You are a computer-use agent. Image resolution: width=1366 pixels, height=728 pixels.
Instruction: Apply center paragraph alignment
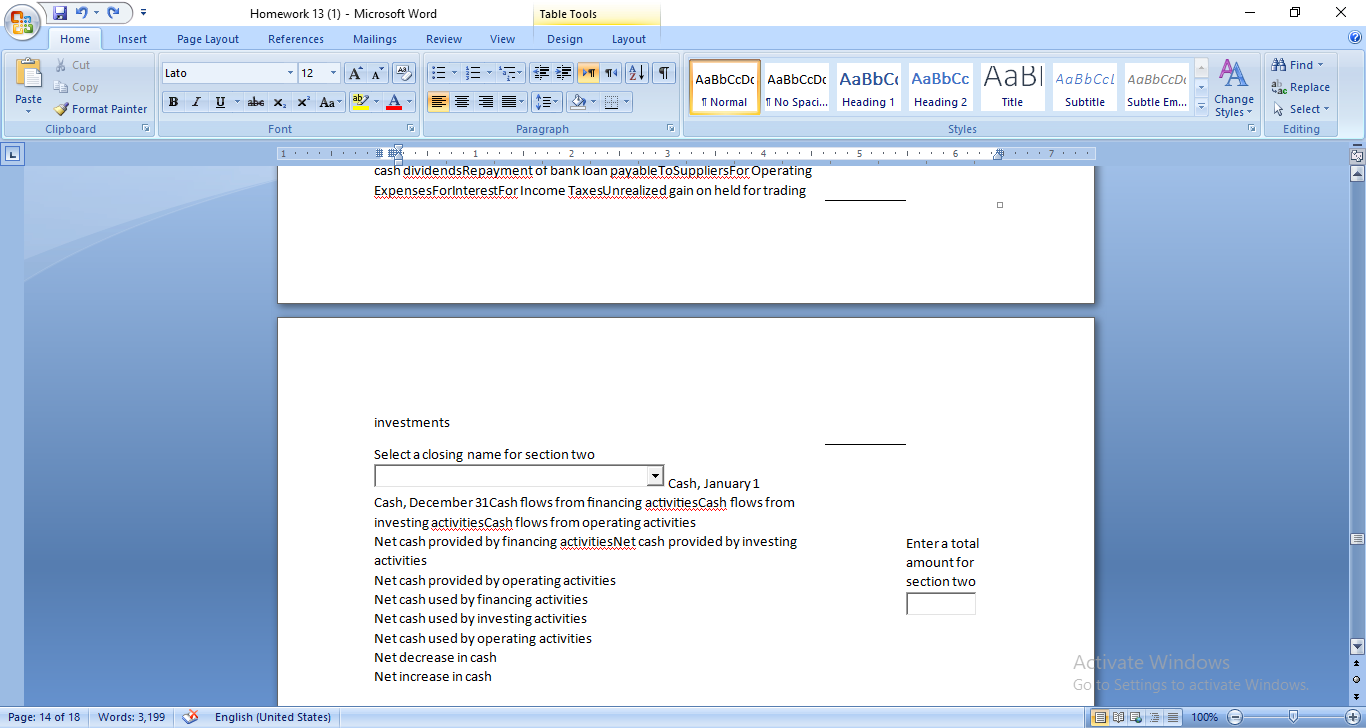click(461, 101)
